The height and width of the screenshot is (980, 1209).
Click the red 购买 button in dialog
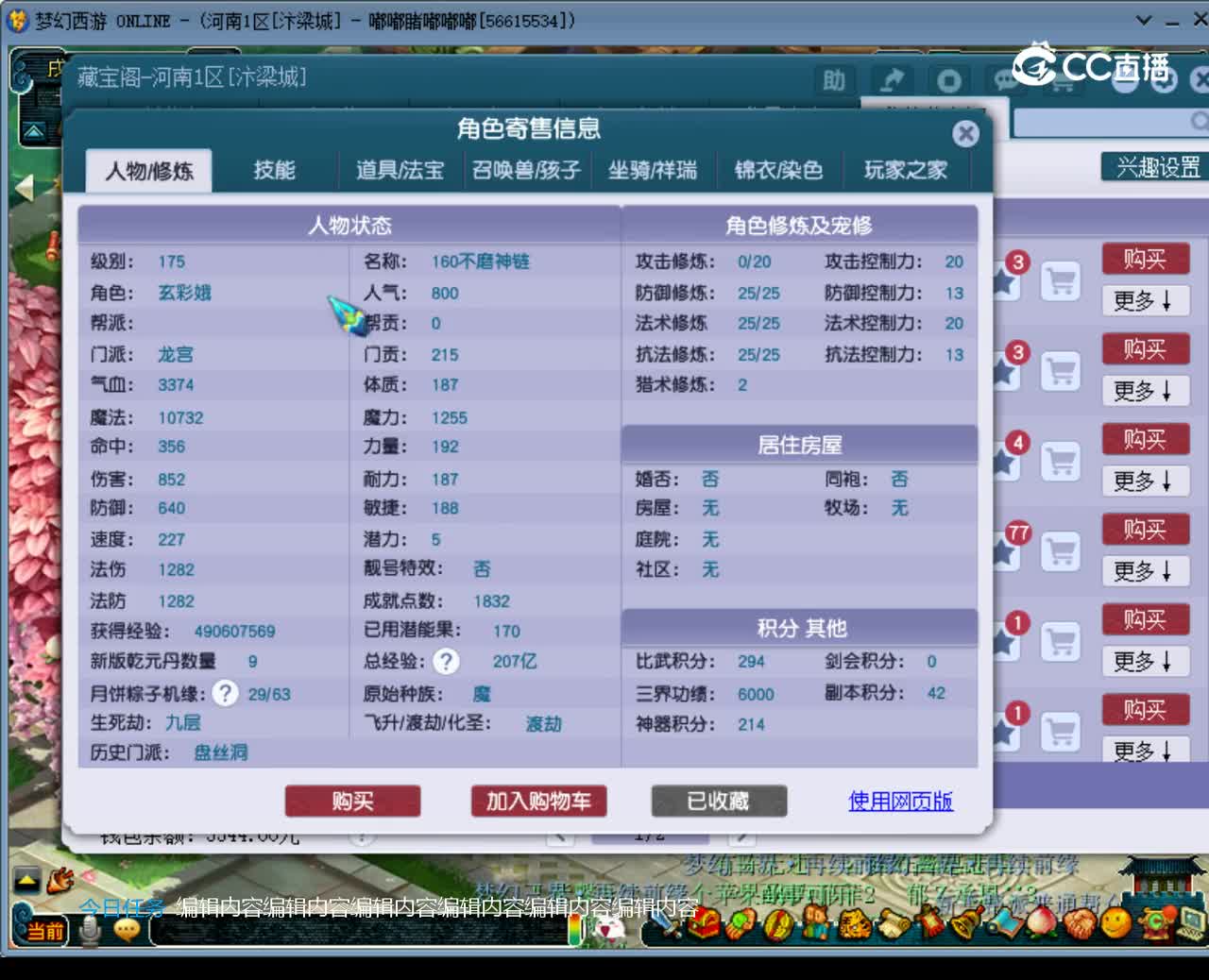tap(352, 802)
